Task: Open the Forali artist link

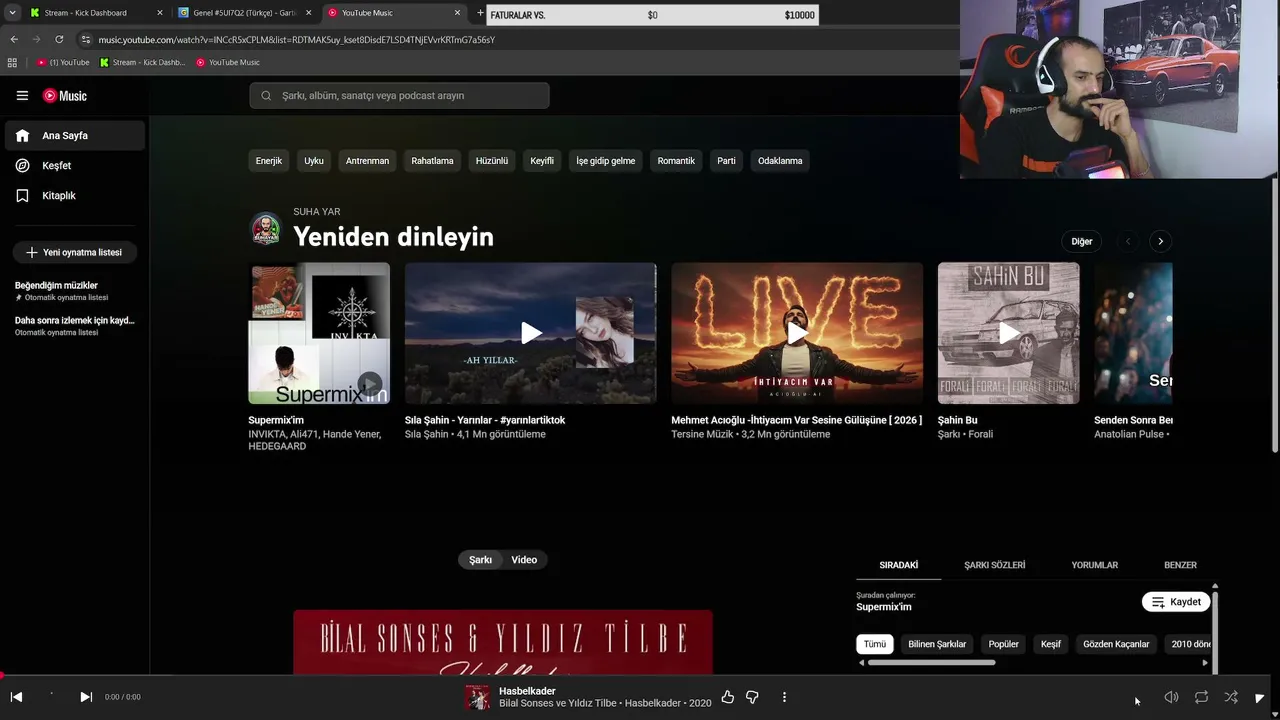Action: (979, 435)
